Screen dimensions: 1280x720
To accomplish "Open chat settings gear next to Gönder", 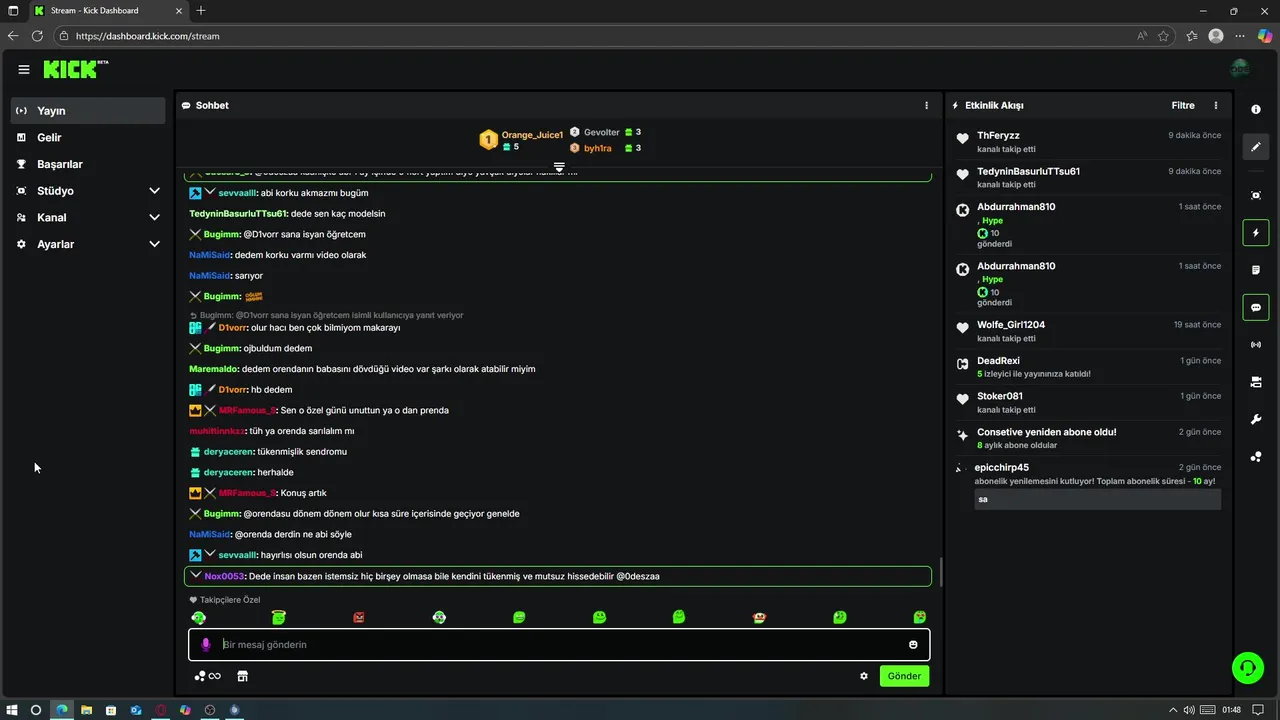I will pos(864,676).
